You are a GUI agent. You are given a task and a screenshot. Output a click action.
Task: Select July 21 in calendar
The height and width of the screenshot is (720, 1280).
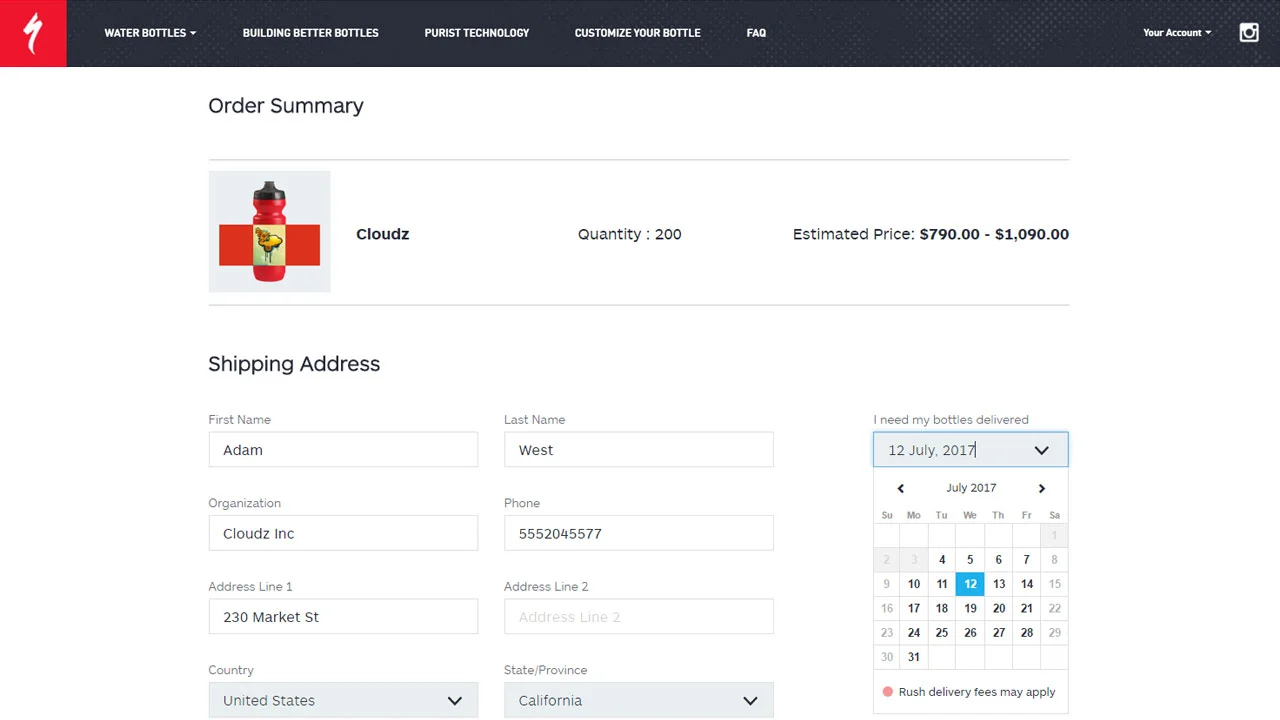[1026, 608]
